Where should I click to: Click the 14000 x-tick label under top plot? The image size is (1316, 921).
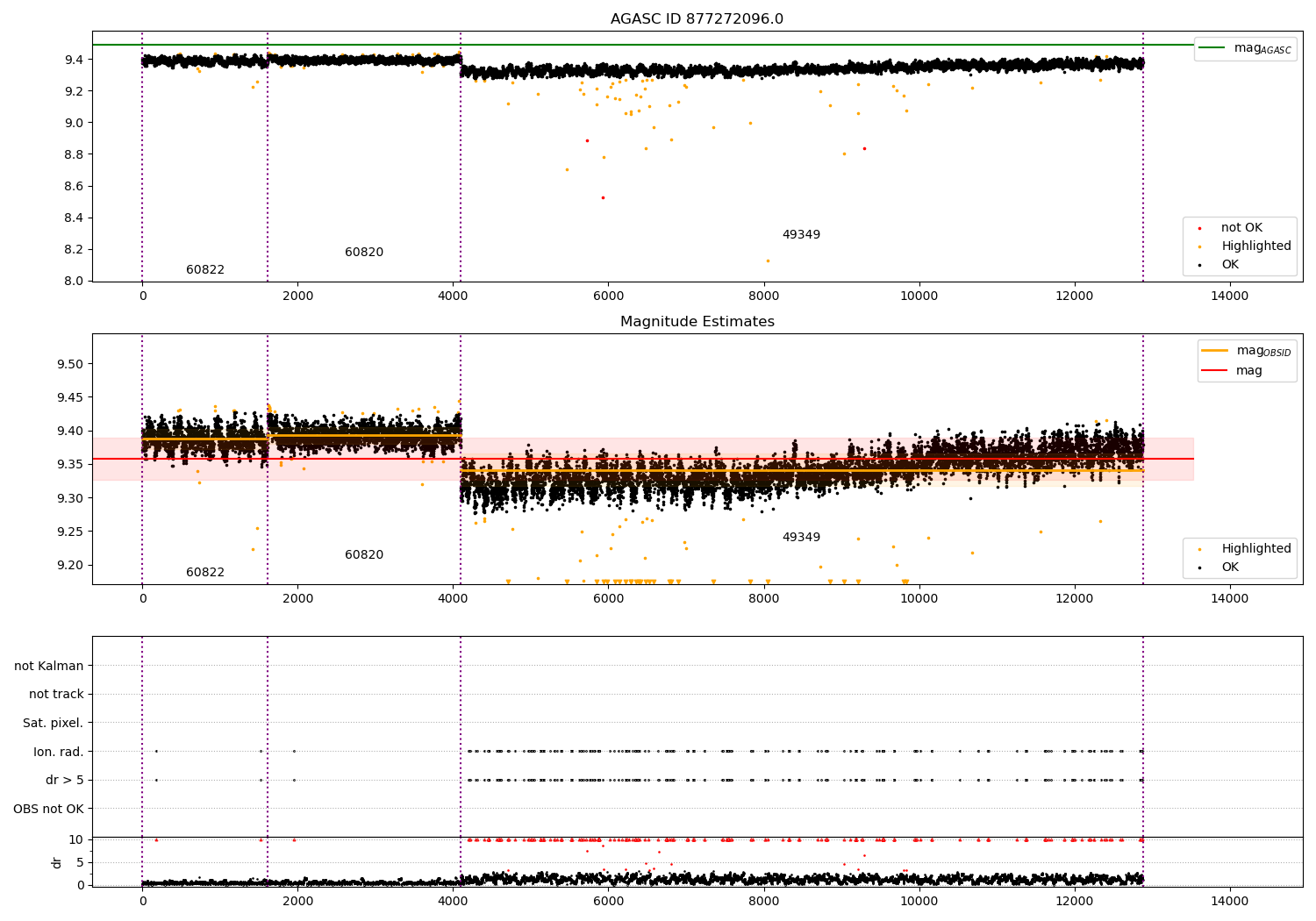click(1229, 296)
